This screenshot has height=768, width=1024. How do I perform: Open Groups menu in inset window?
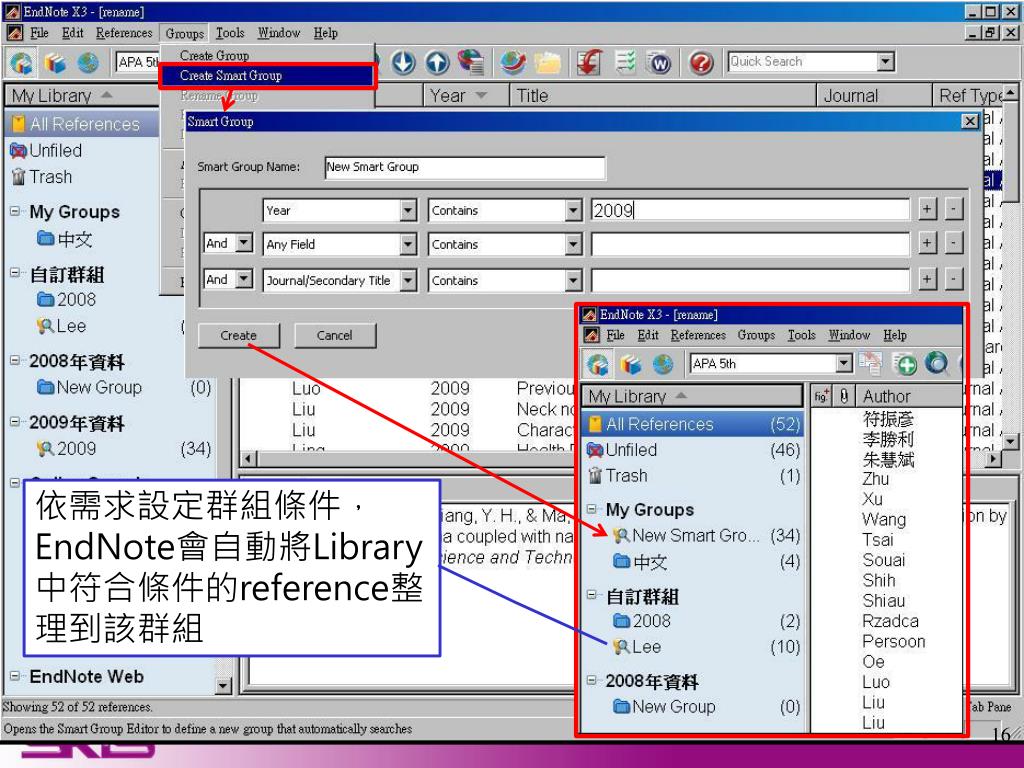pyautogui.click(x=756, y=335)
